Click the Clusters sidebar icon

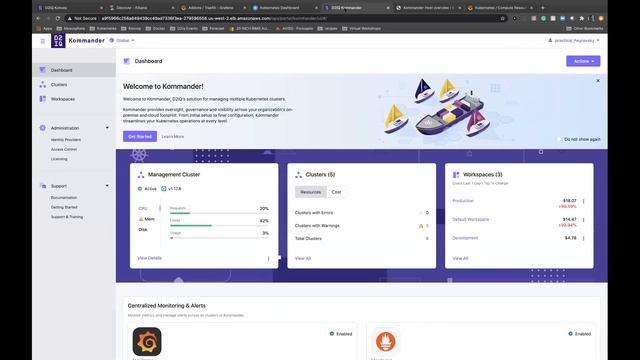pos(42,84)
